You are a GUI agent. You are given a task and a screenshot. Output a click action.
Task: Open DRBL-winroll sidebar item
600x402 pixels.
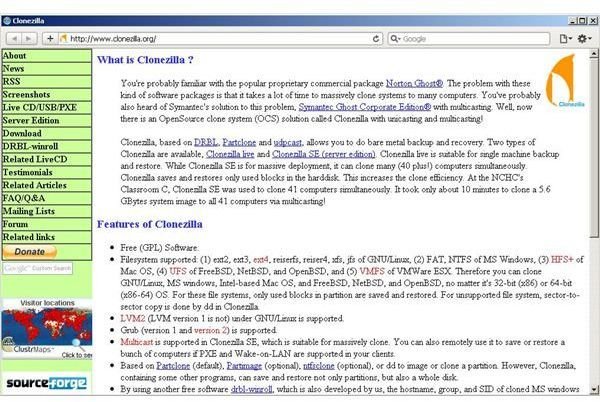(47, 147)
